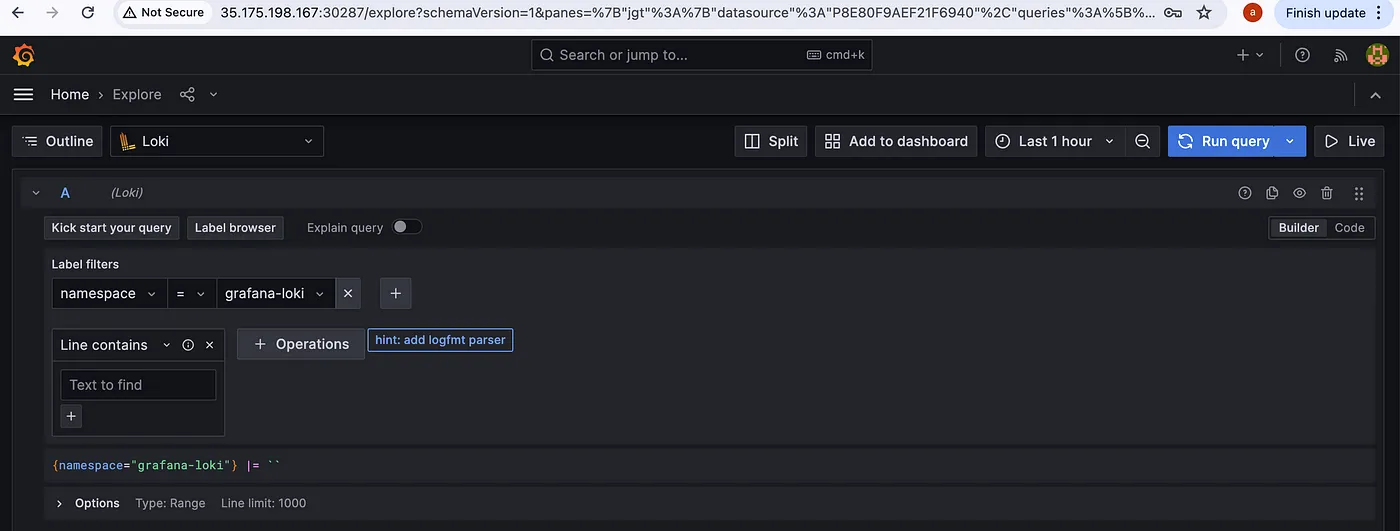Apply the add logfmt parser hint

[440, 340]
